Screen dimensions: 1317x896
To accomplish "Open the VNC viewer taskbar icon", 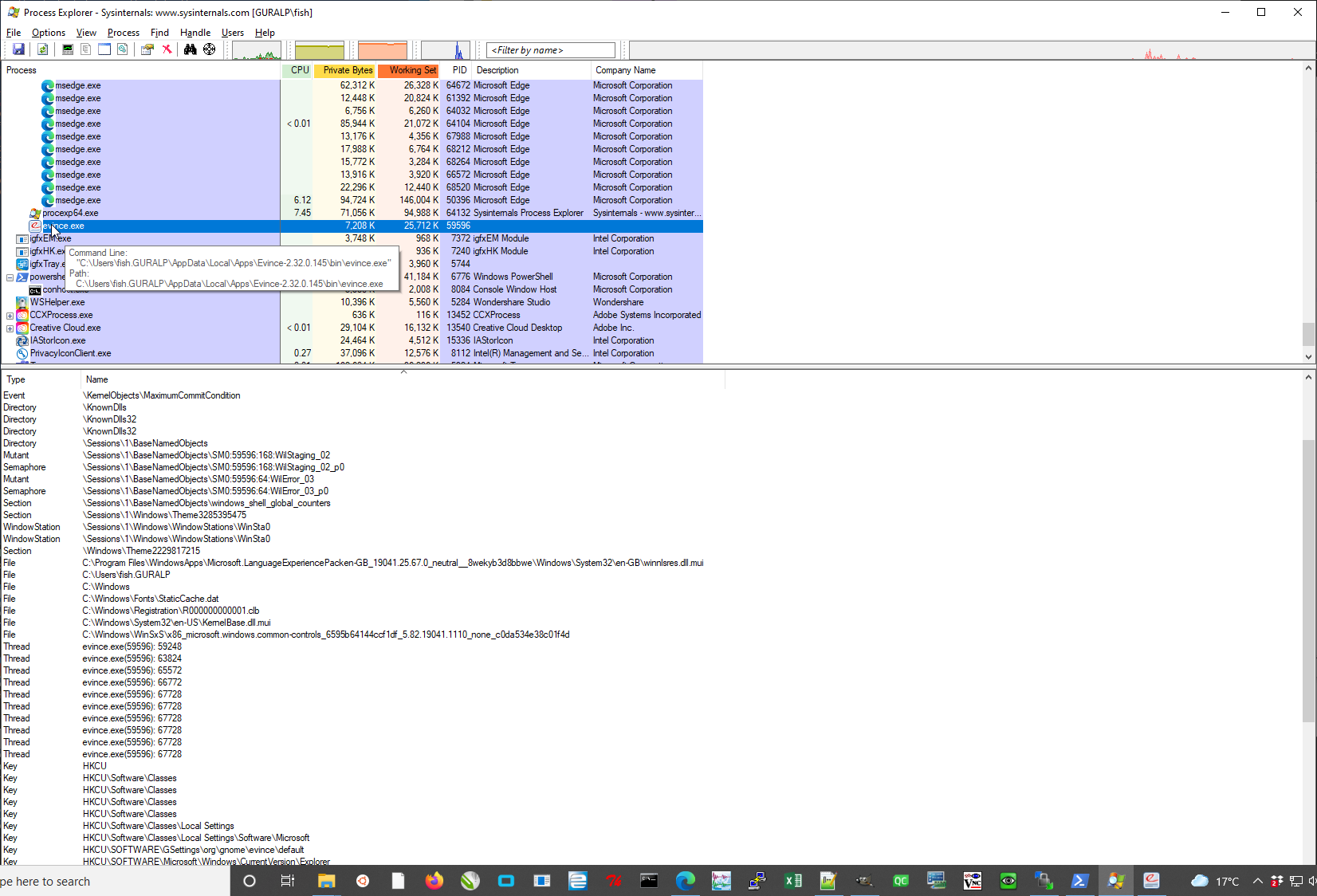I will (x=973, y=881).
